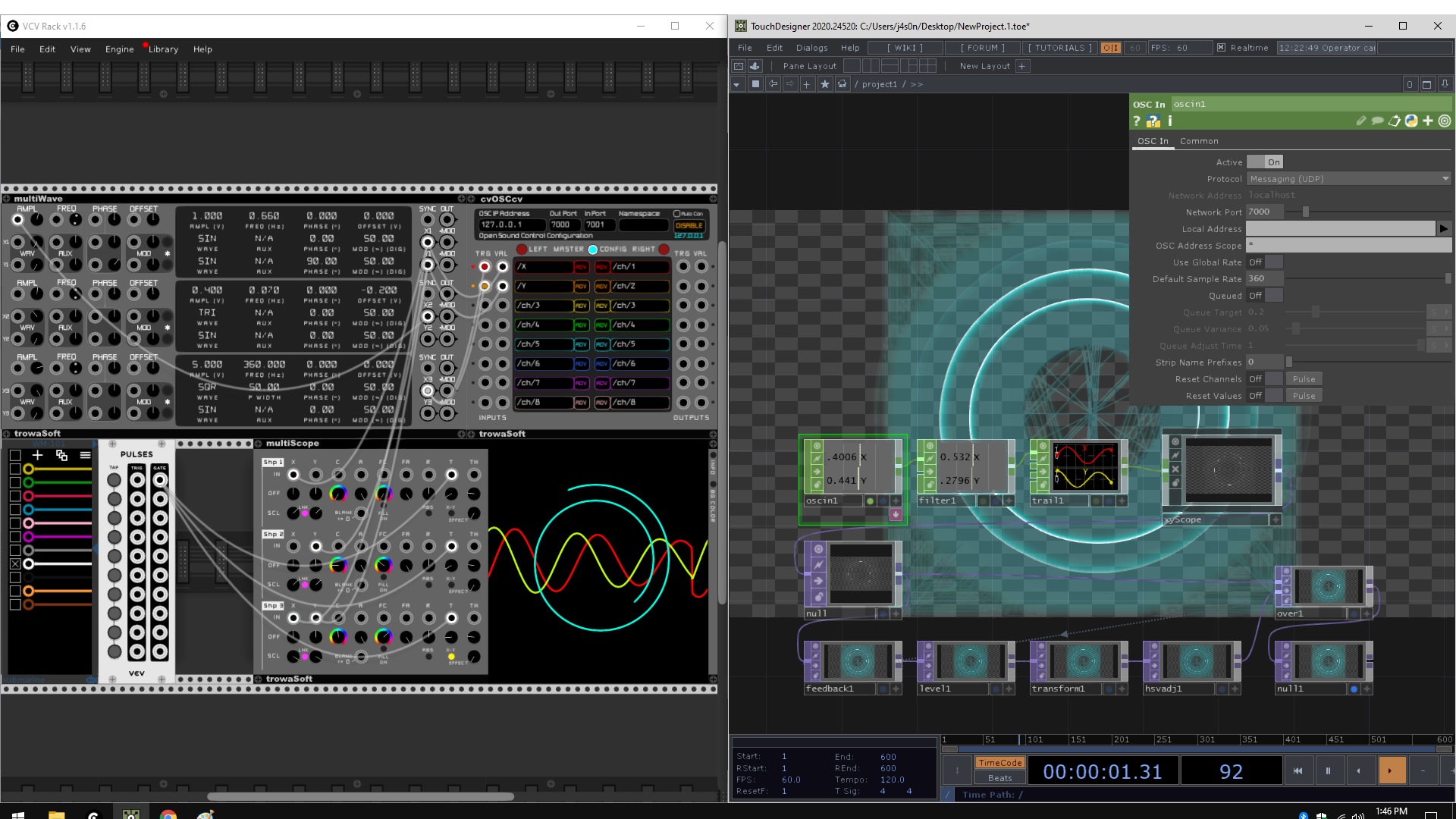This screenshot has height=819, width=1456.
Task: Select the four-quadrant pane layout icon
Action: tap(927, 66)
